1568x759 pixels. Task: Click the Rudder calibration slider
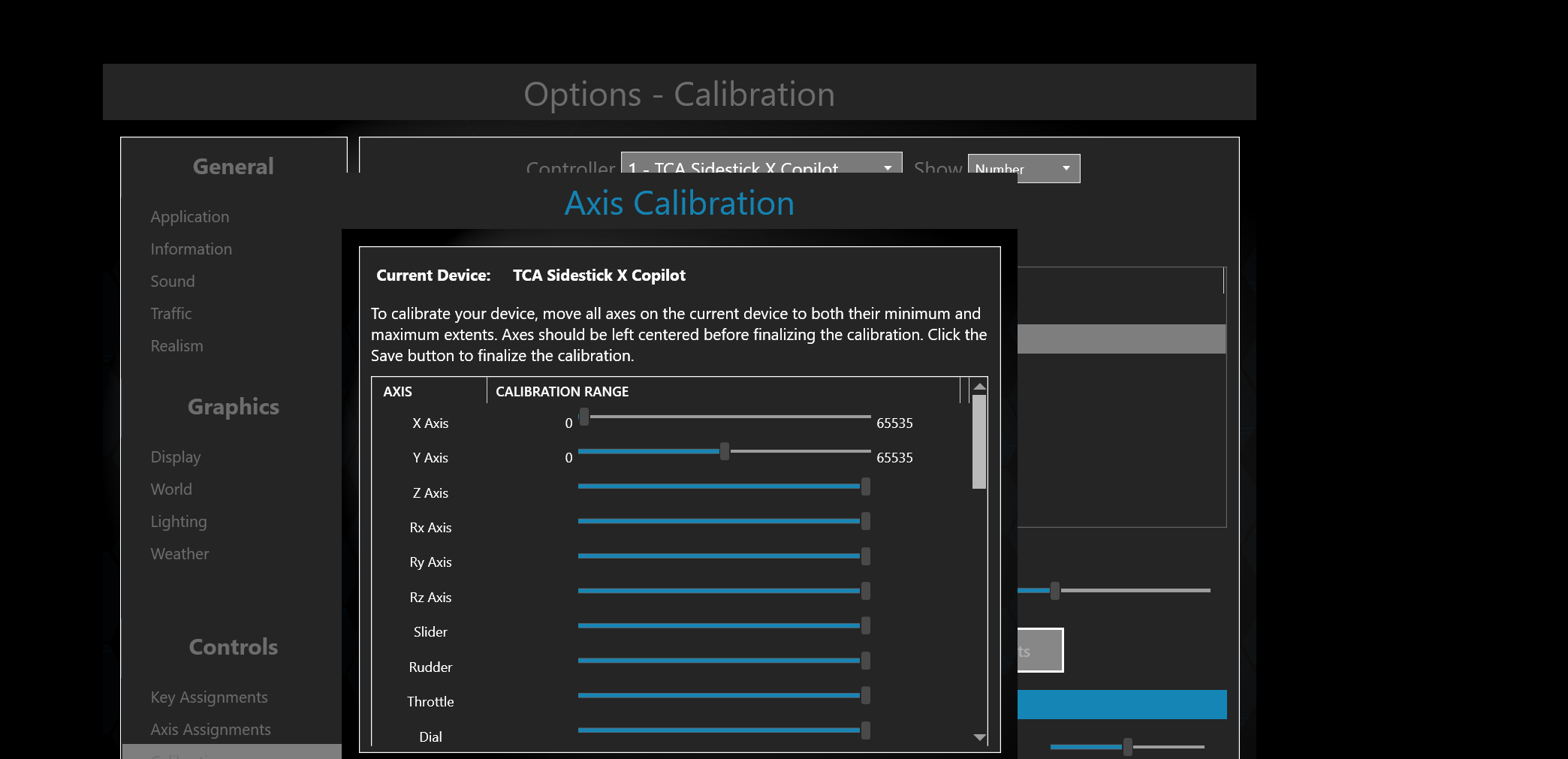point(725,661)
